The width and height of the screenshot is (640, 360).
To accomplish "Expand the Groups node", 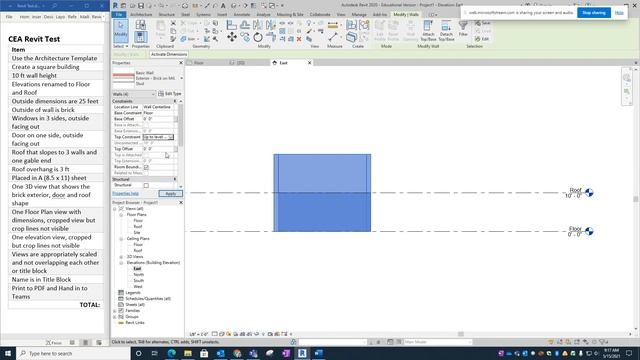I will click(115, 317).
